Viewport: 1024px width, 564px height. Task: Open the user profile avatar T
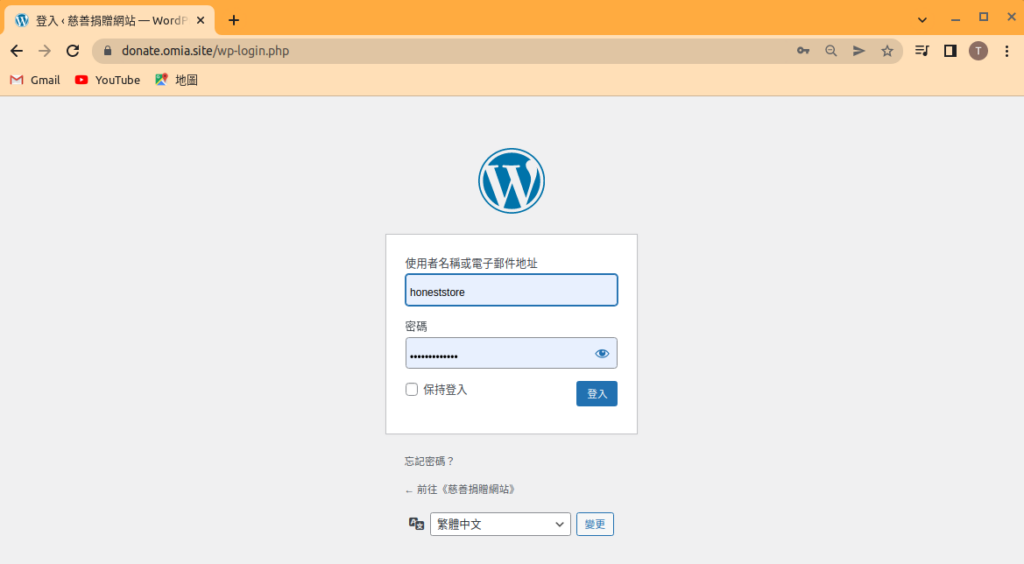coord(978,51)
